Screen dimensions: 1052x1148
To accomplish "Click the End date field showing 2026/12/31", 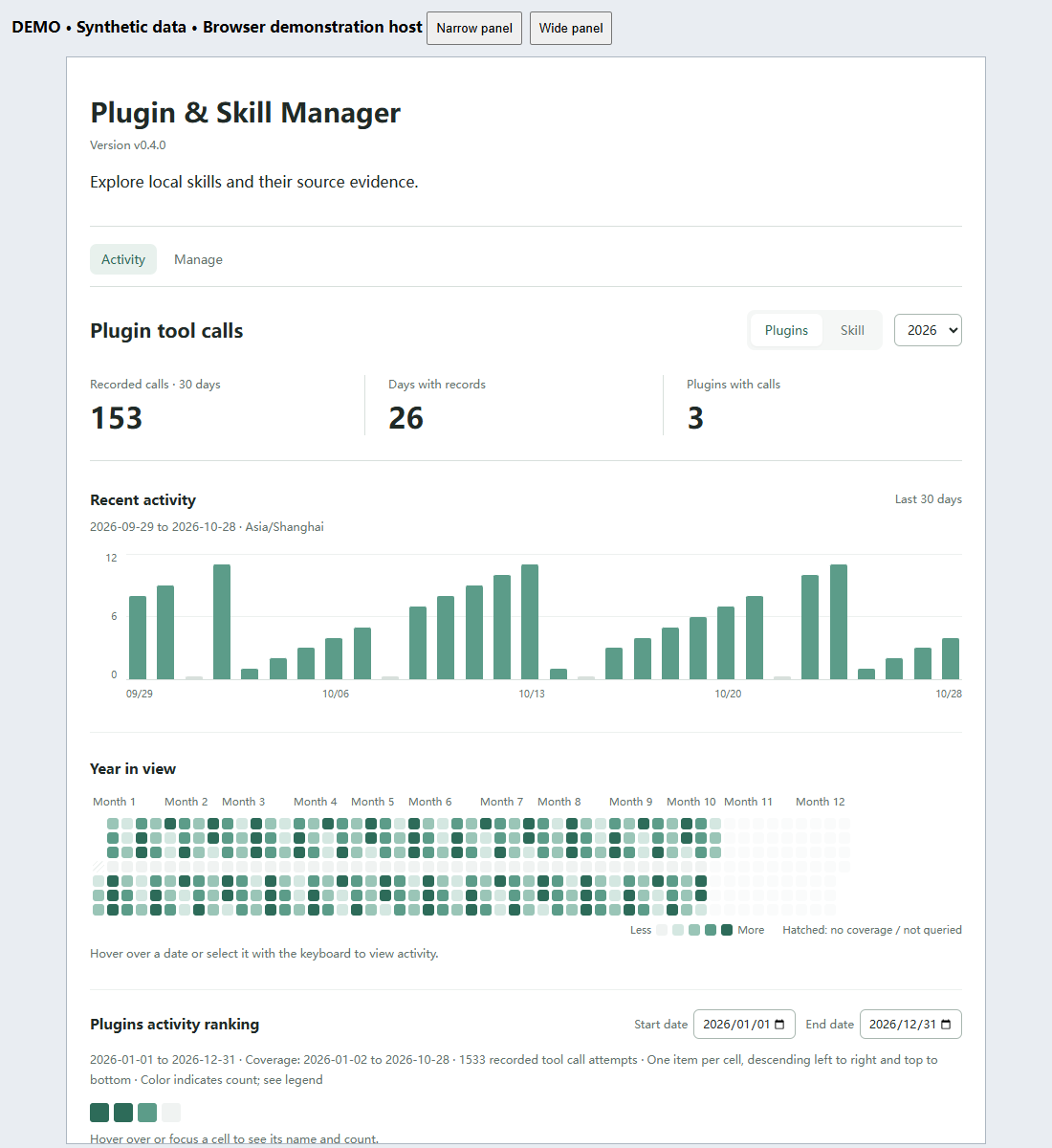I will click(x=910, y=1024).
